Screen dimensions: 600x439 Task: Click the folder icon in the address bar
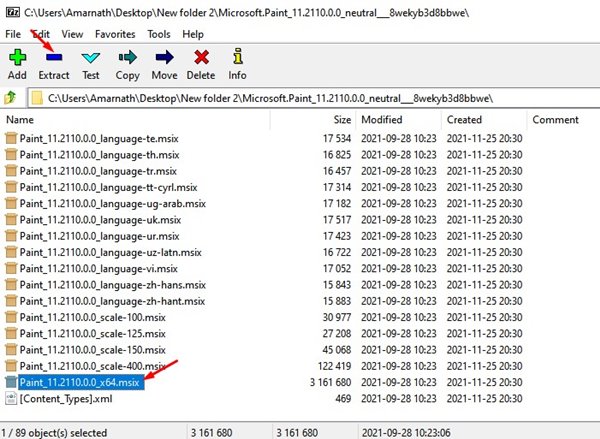tap(37, 98)
